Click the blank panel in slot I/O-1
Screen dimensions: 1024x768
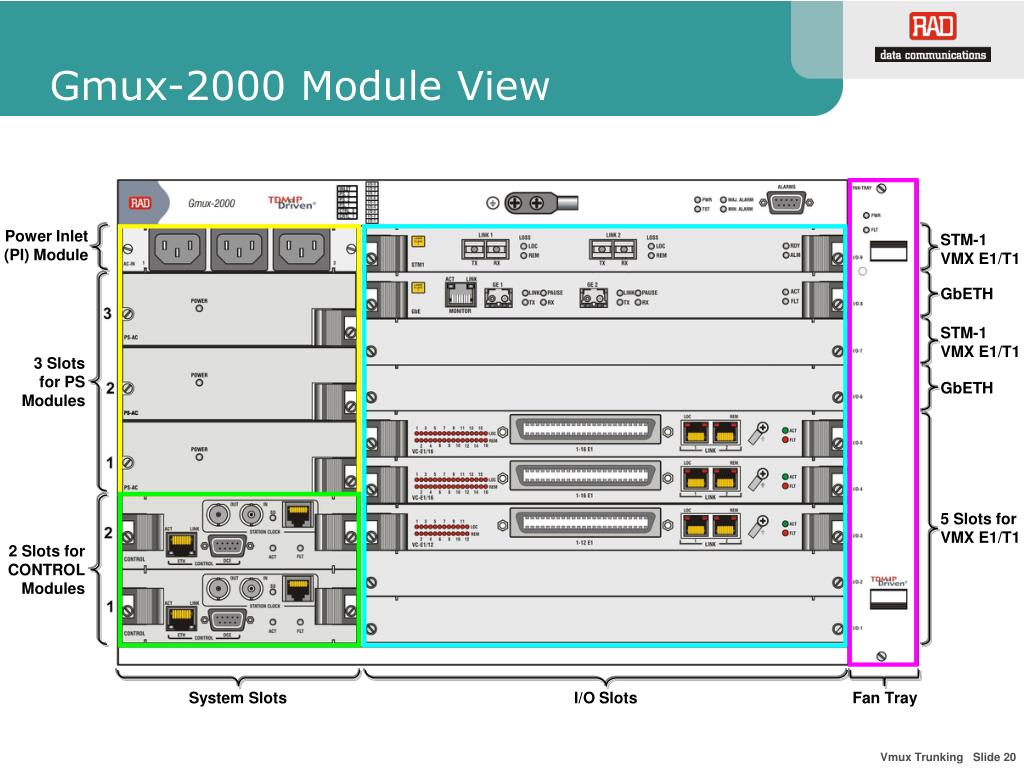click(x=604, y=620)
